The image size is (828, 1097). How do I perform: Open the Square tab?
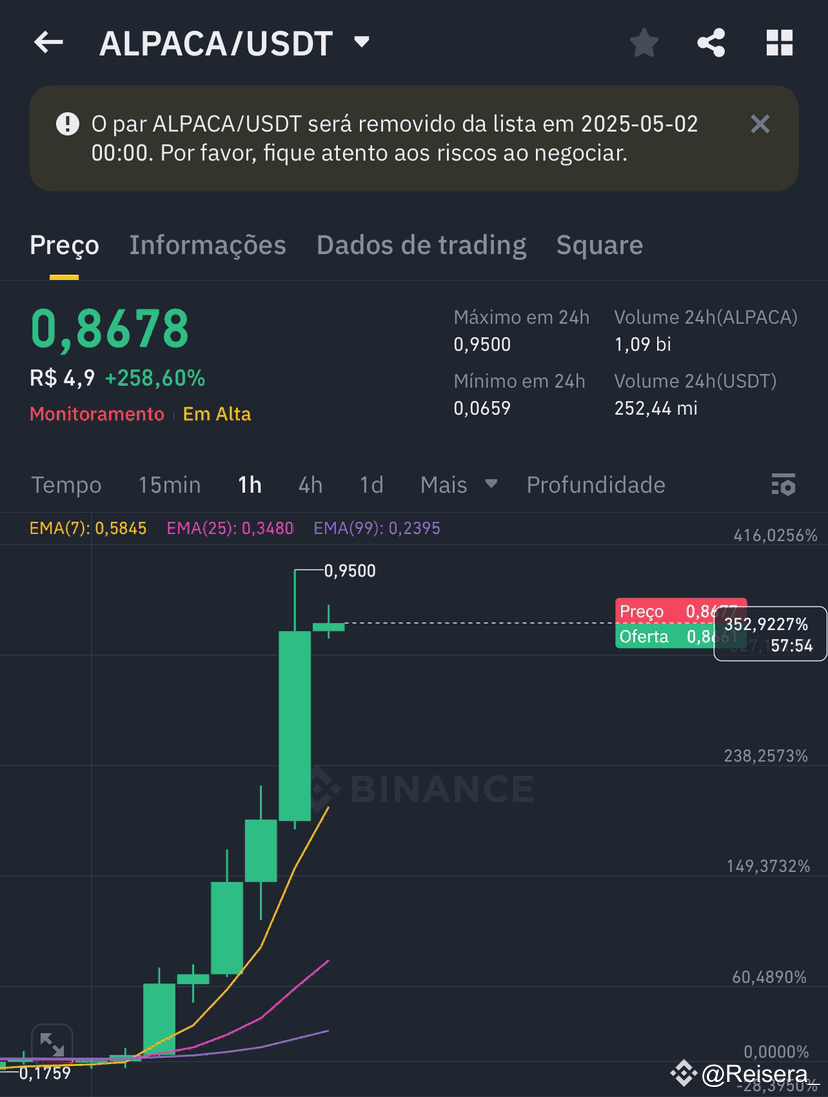click(x=599, y=245)
